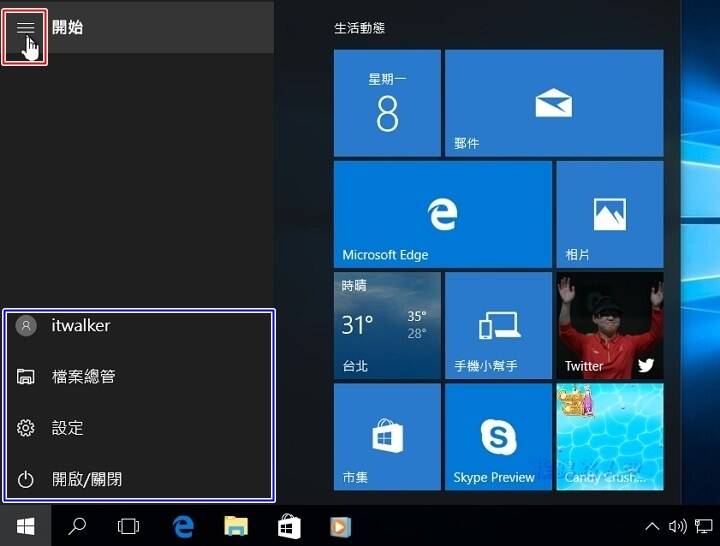Open File Explorer folder icon on taskbar
Viewport: 720px width, 546px height.
pos(236,526)
